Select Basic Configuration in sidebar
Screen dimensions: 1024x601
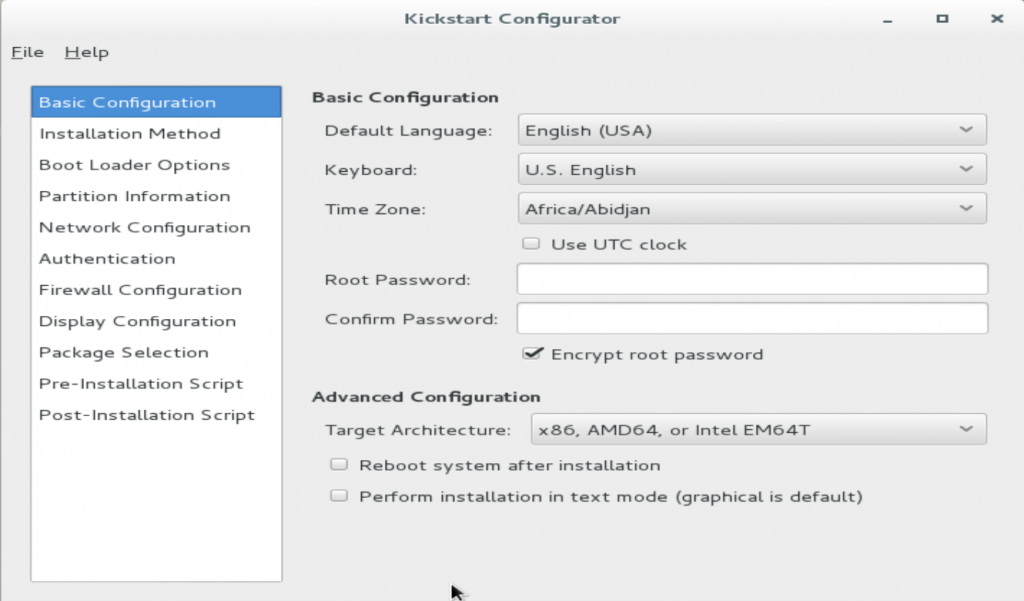coord(156,102)
